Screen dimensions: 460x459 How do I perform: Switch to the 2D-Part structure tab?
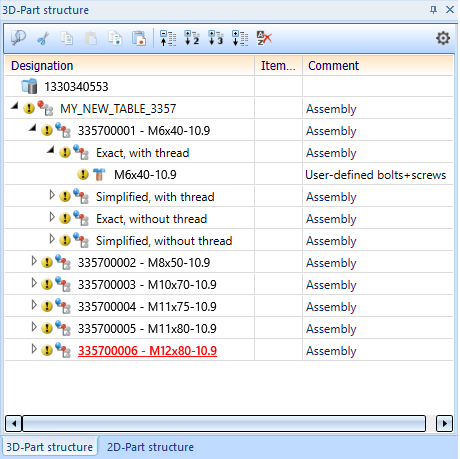tap(150, 447)
